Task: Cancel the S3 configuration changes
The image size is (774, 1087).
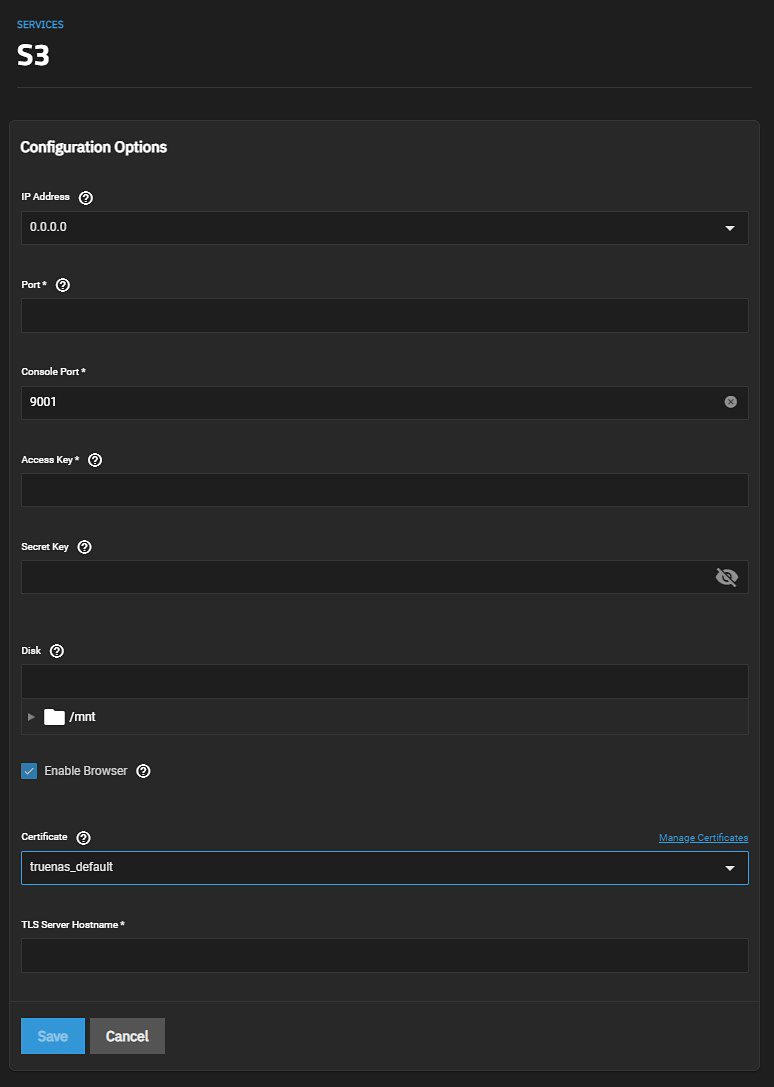Action: pyautogui.click(x=127, y=1036)
